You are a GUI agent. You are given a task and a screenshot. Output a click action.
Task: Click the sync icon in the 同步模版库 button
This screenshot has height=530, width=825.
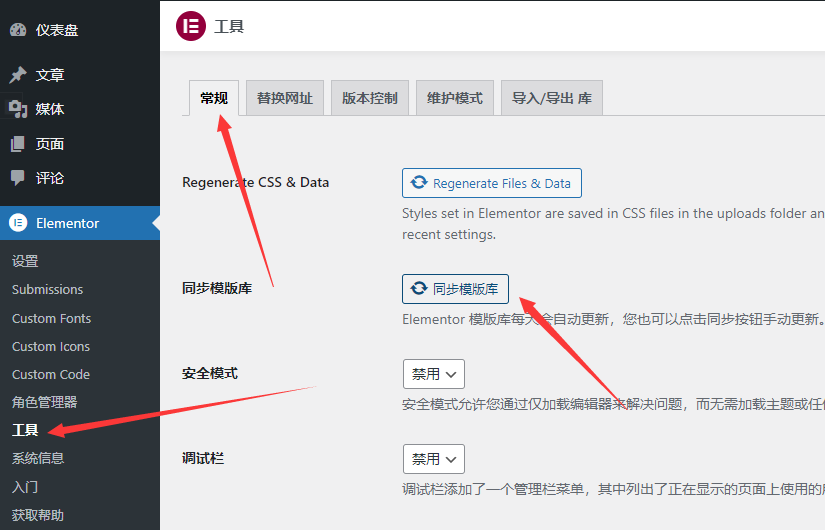tap(419, 288)
